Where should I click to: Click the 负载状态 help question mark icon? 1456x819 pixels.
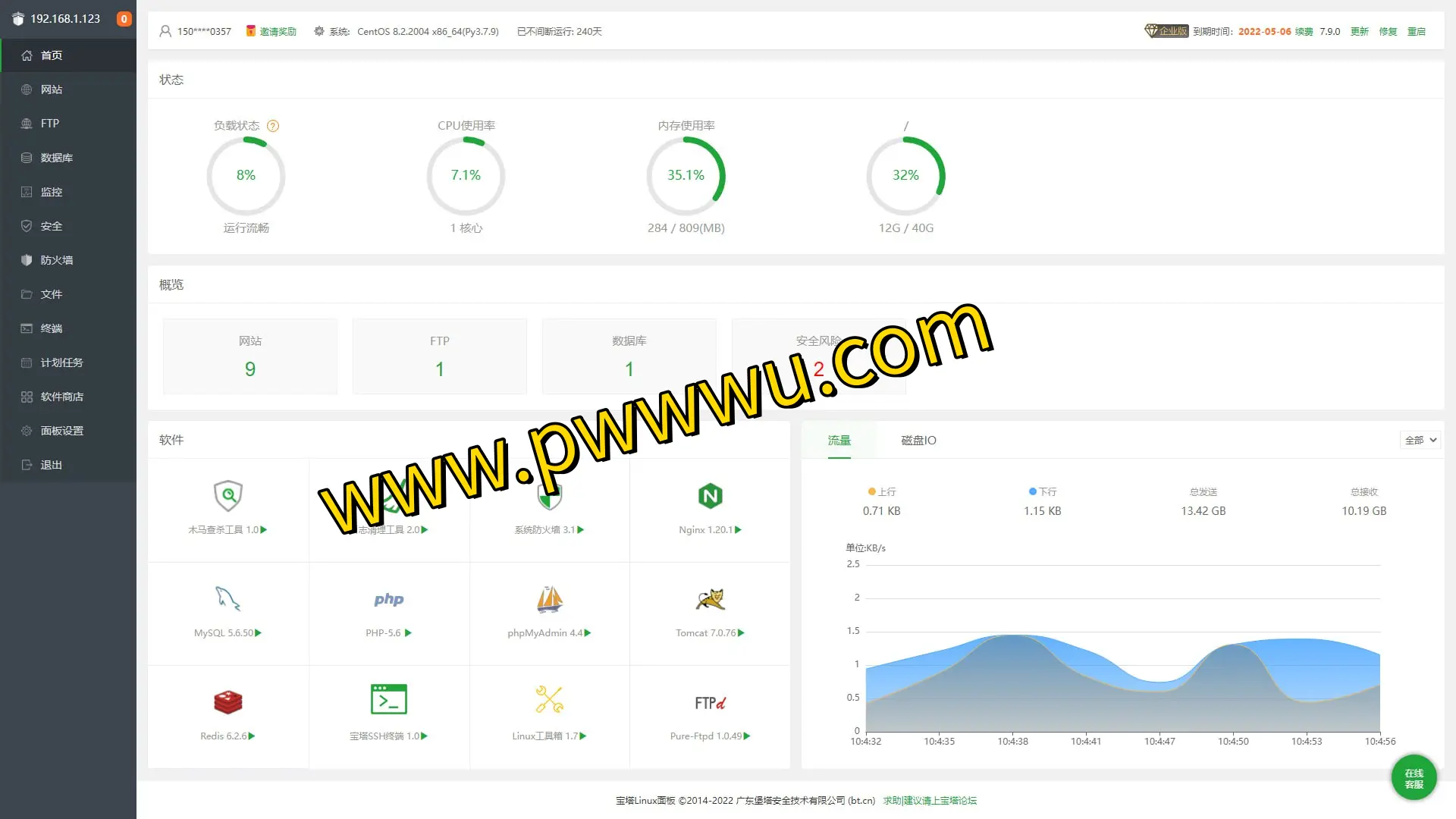pos(273,126)
